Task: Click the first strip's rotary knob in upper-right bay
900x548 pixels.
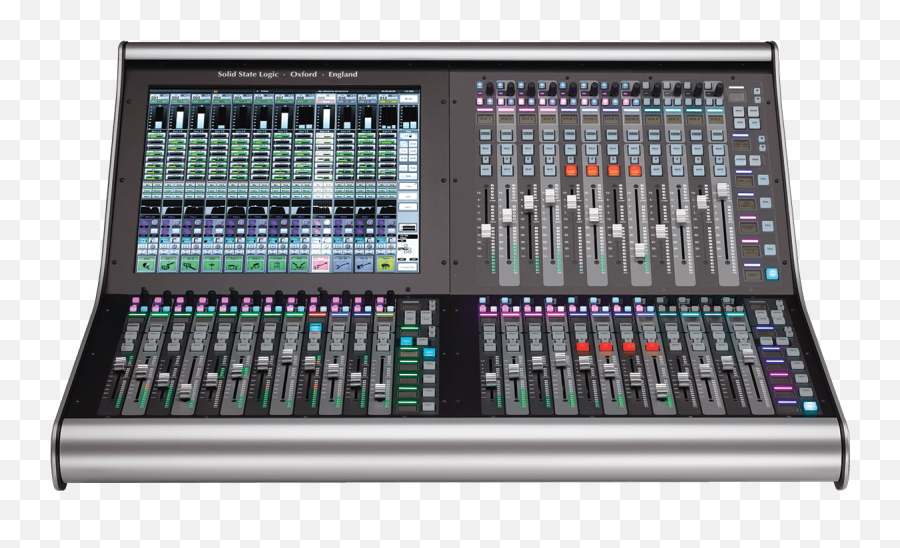Action: (x=490, y=89)
